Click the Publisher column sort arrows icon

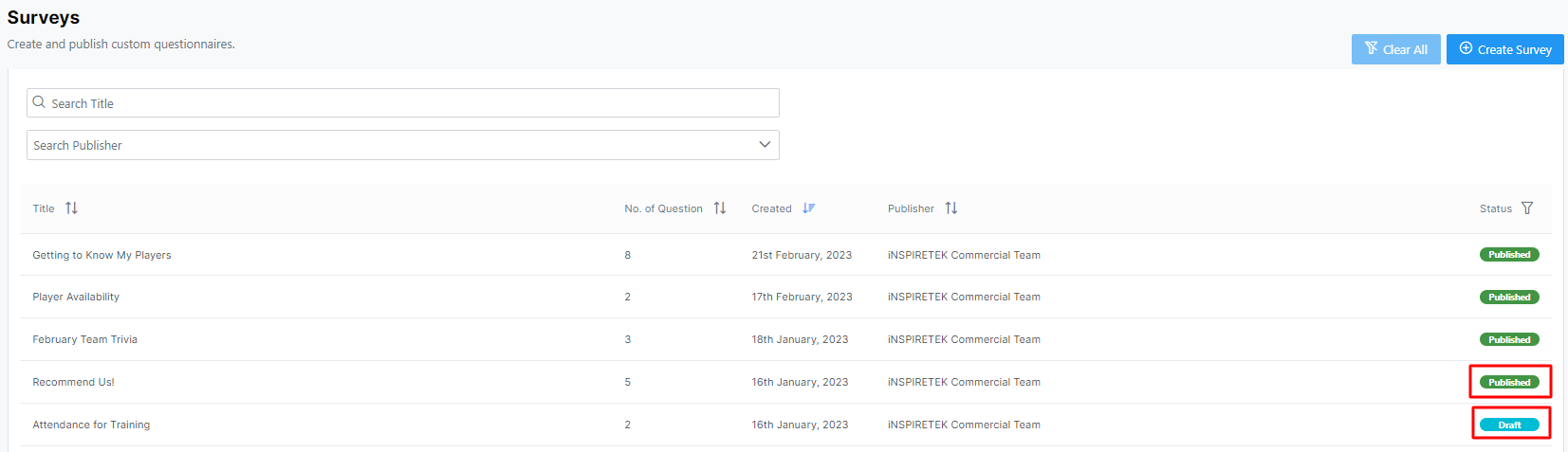click(951, 208)
